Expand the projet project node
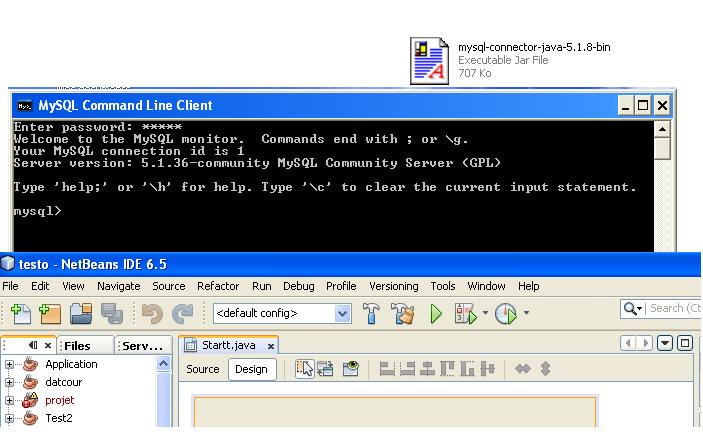 9,400
